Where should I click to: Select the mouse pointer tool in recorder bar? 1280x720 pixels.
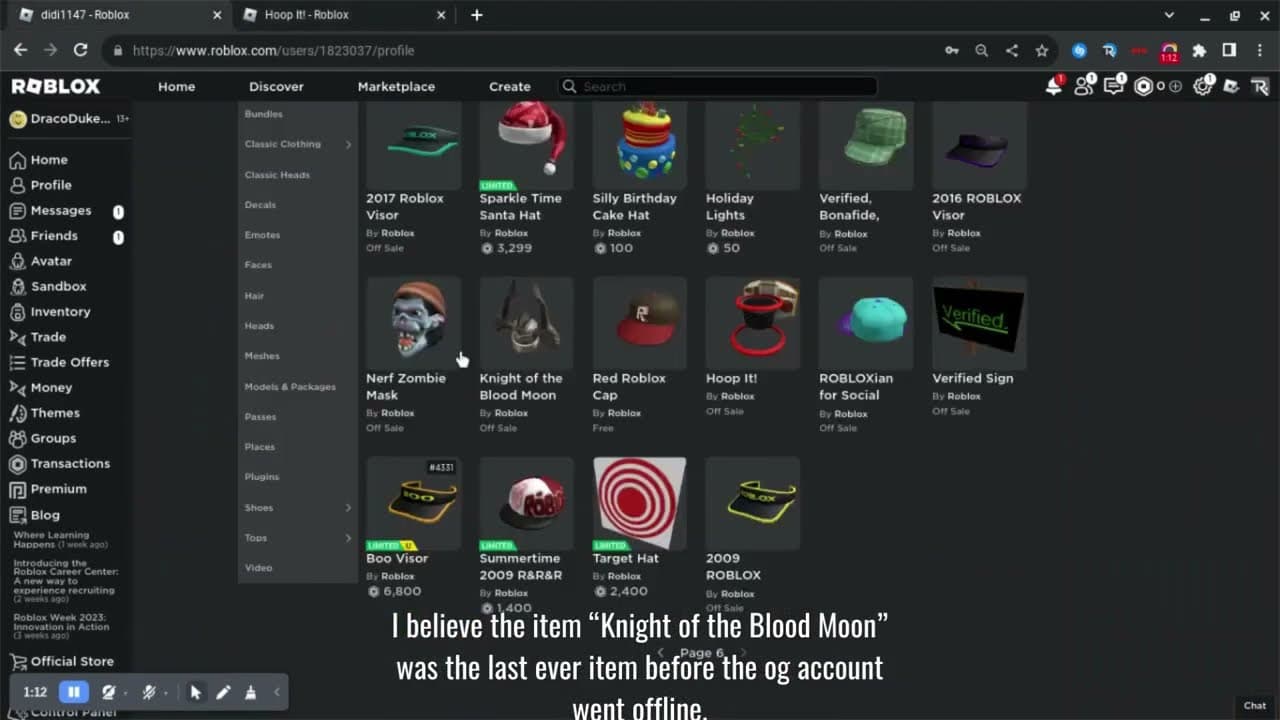196,692
